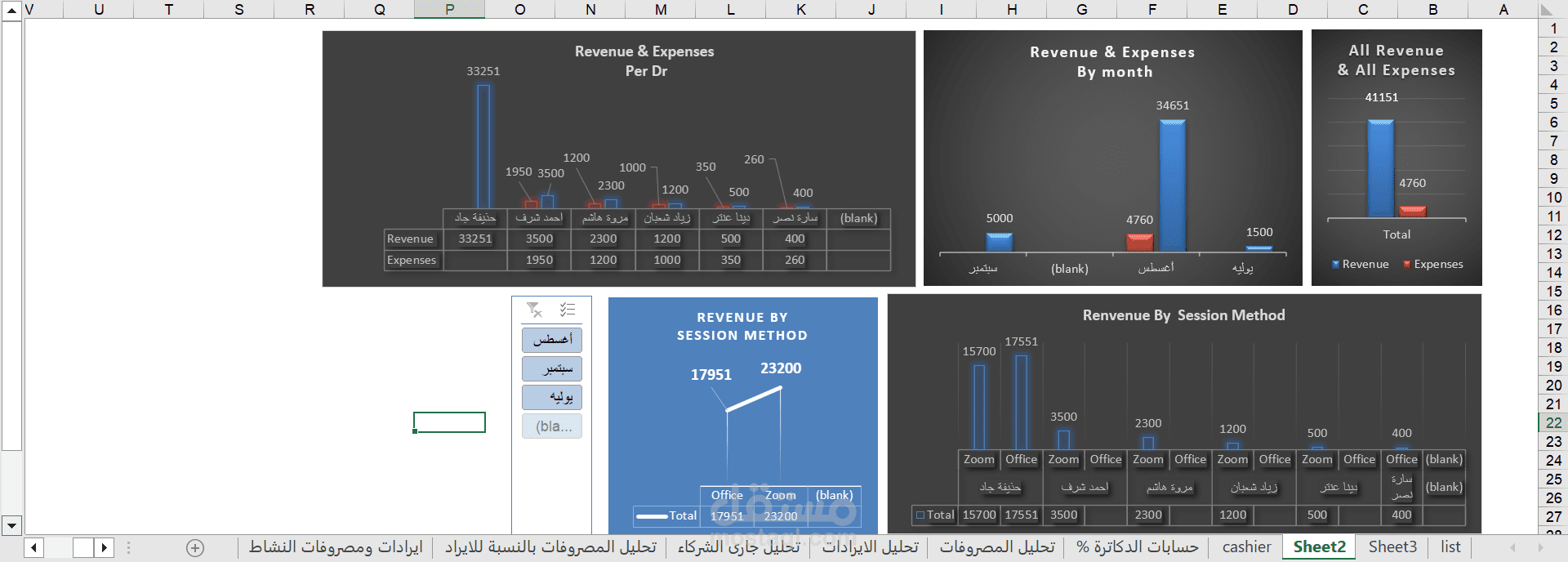The image size is (1568, 562).
Task: Open the حسابات الدكاترة % sheet tab
Action: coord(1137,547)
